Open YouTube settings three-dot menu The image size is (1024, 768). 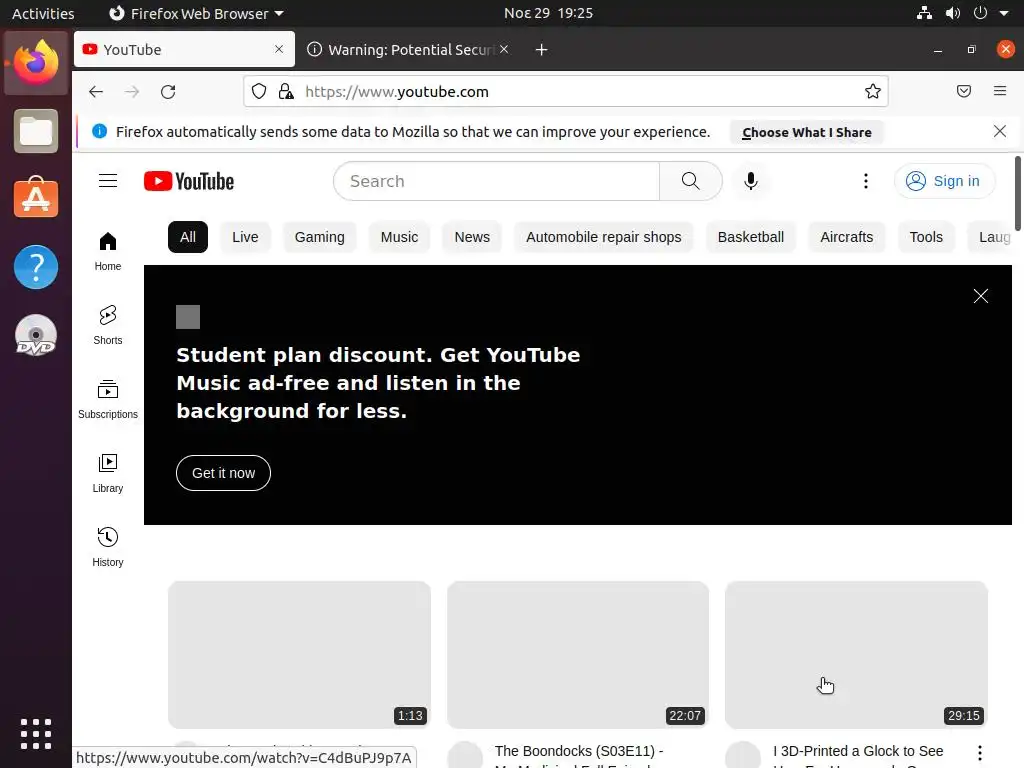point(866,181)
